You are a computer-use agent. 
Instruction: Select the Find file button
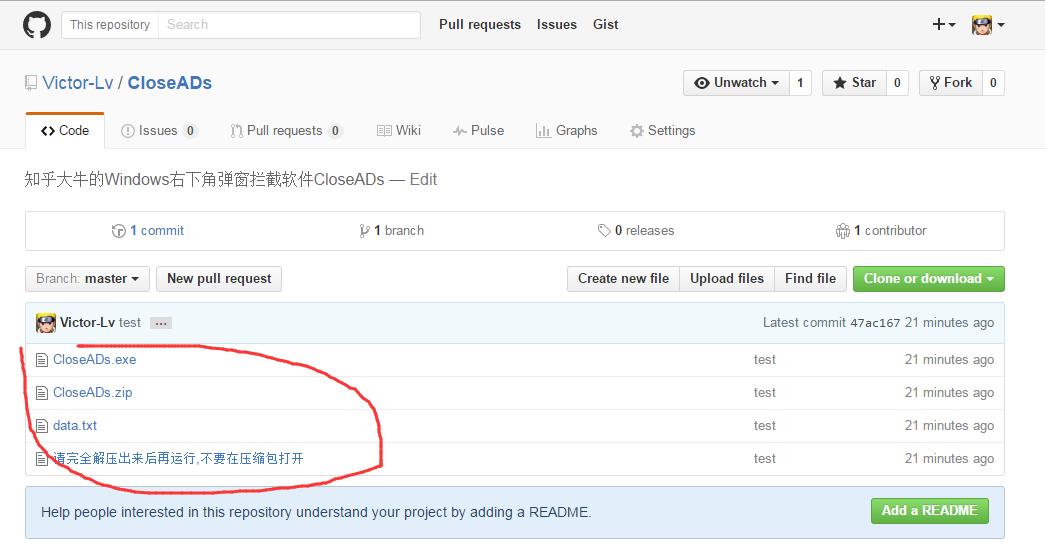click(x=810, y=279)
